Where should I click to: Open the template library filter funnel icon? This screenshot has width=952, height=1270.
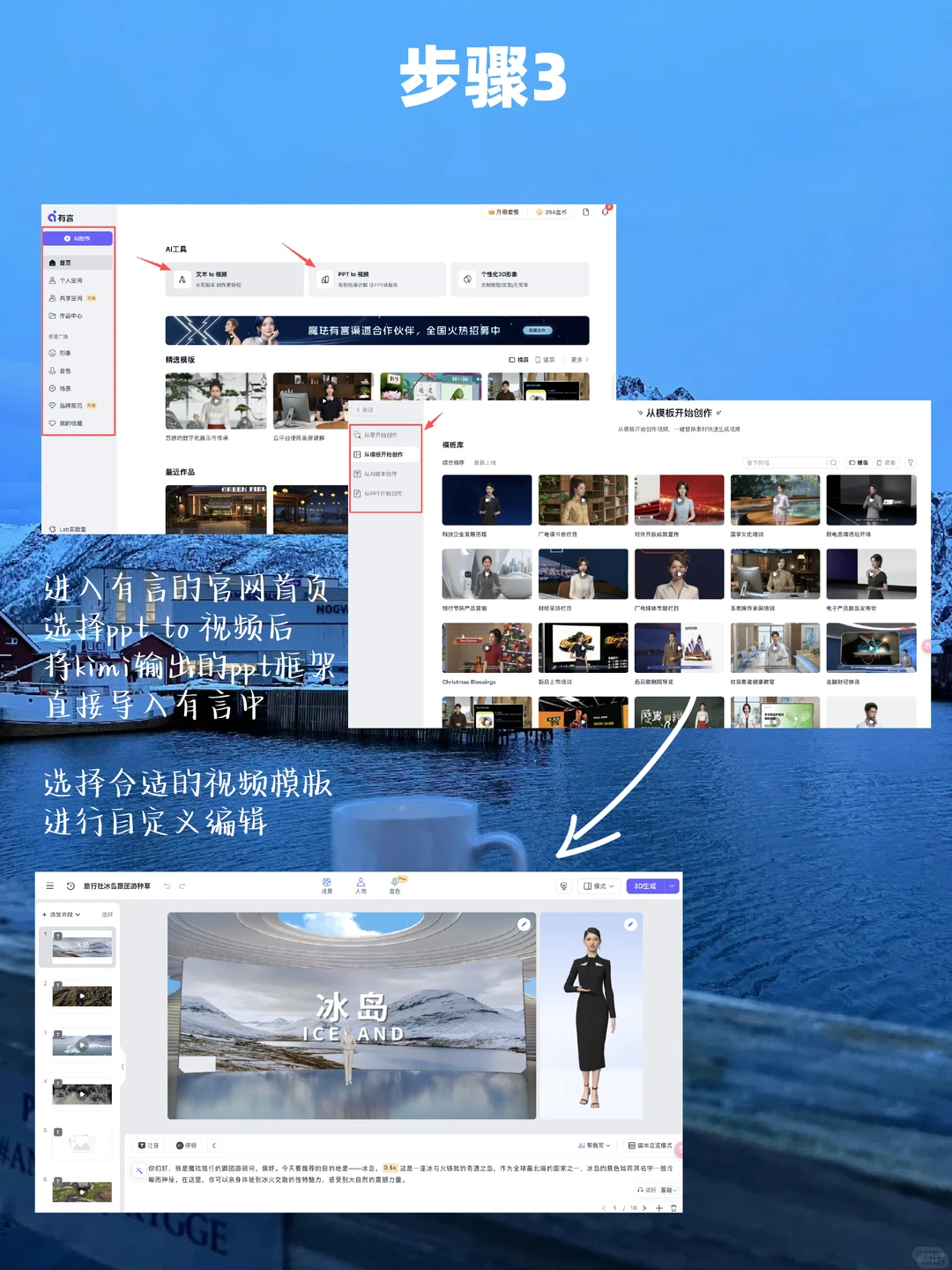tap(911, 462)
